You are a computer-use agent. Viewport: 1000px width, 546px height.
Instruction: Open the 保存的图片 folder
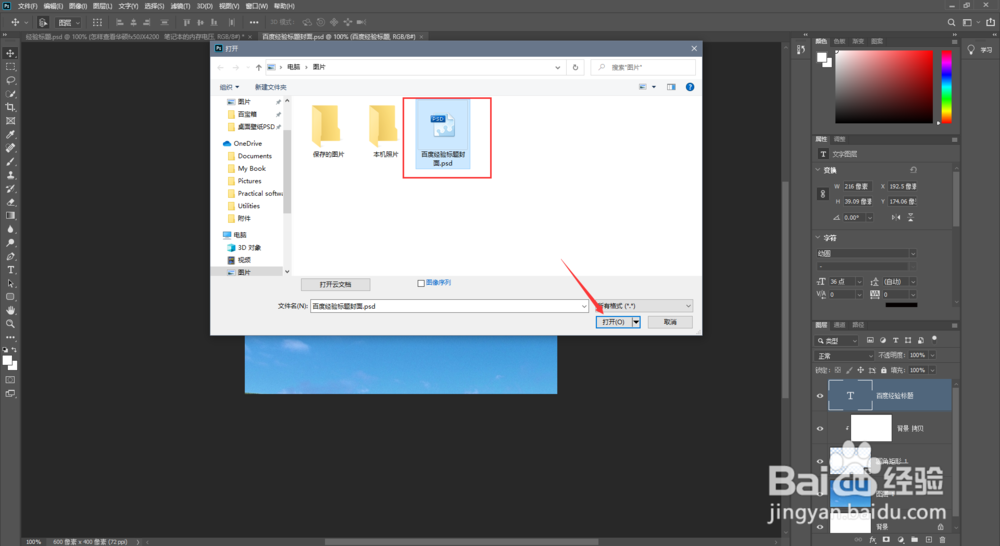click(328, 131)
